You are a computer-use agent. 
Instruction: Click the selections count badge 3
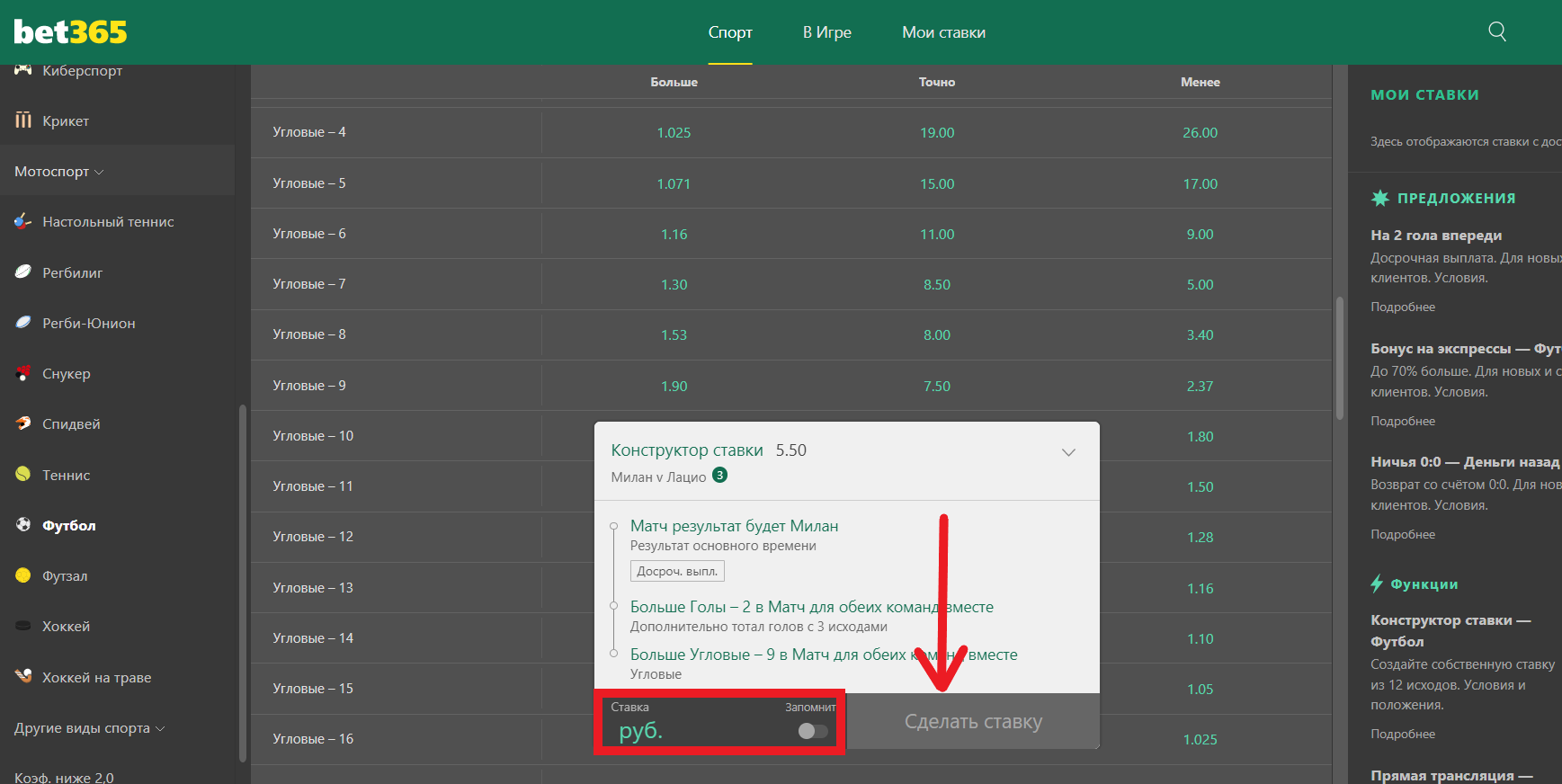(719, 476)
